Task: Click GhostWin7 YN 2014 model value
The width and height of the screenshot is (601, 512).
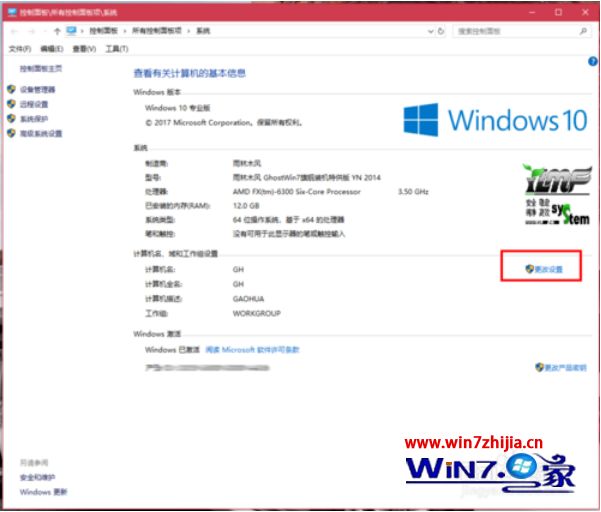Action: [307, 177]
